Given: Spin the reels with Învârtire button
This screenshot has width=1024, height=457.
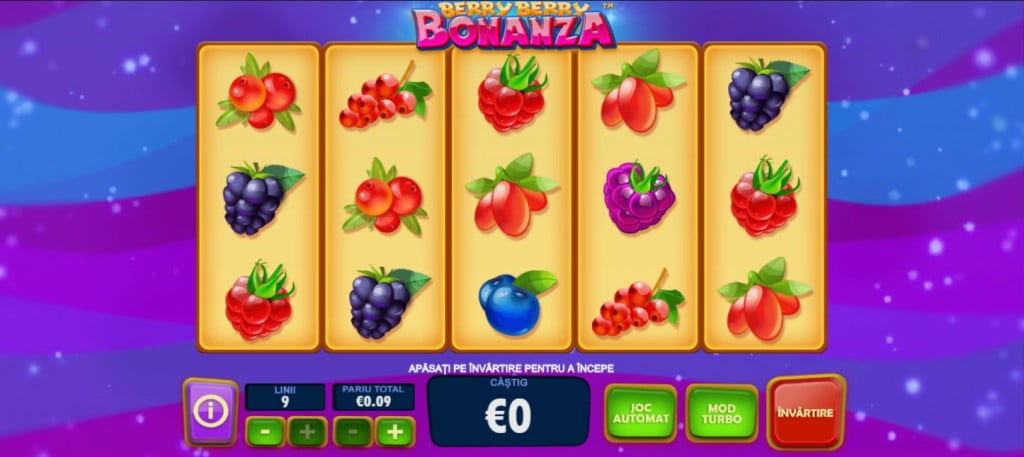Looking at the screenshot, I should (x=805, y=412).
